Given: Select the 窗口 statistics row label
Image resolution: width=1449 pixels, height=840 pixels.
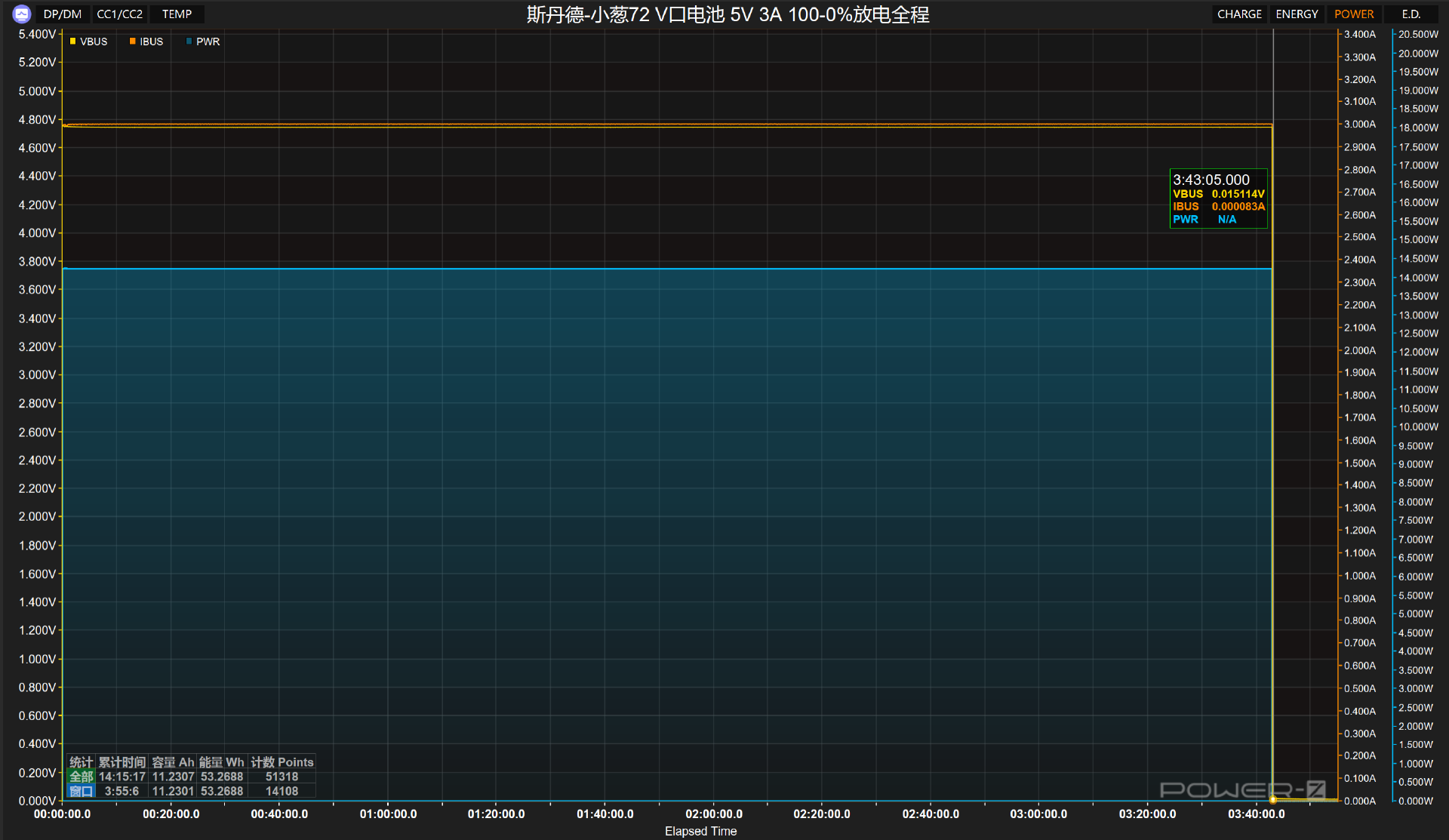Looking at the screenshot, I should tap(82, 791).
